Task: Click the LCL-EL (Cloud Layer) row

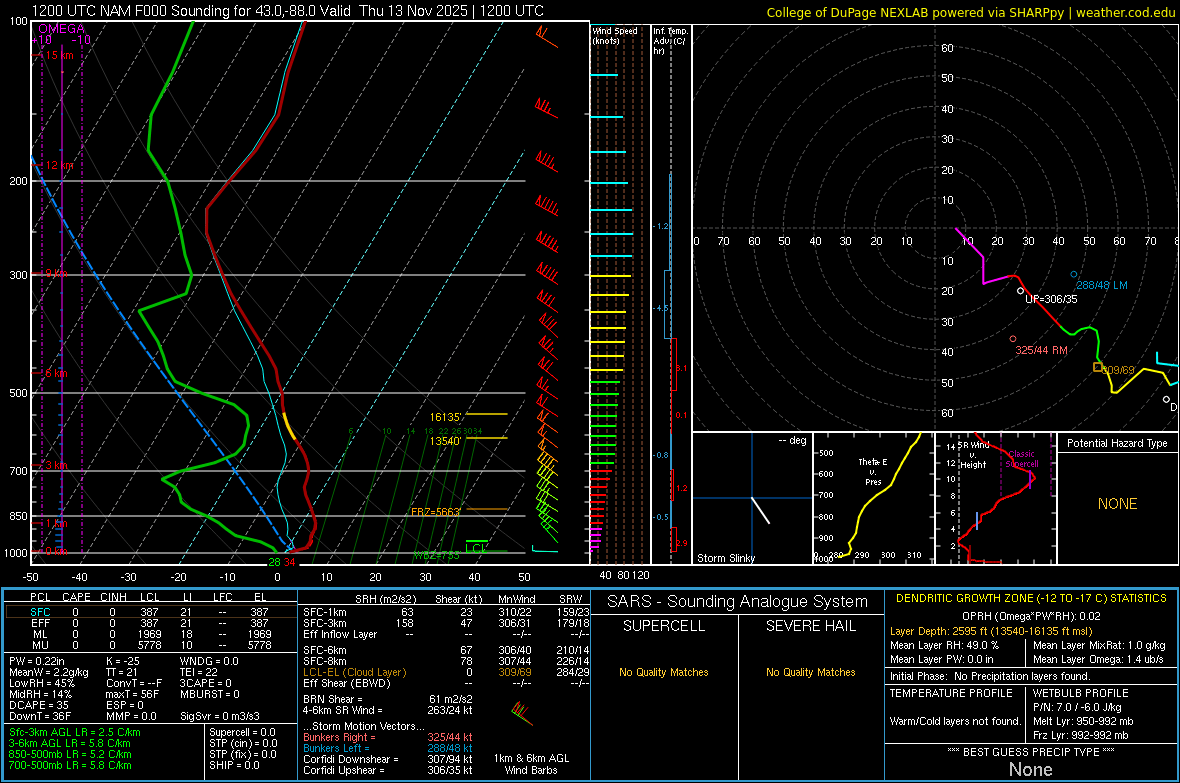Action: coord(446,672)
